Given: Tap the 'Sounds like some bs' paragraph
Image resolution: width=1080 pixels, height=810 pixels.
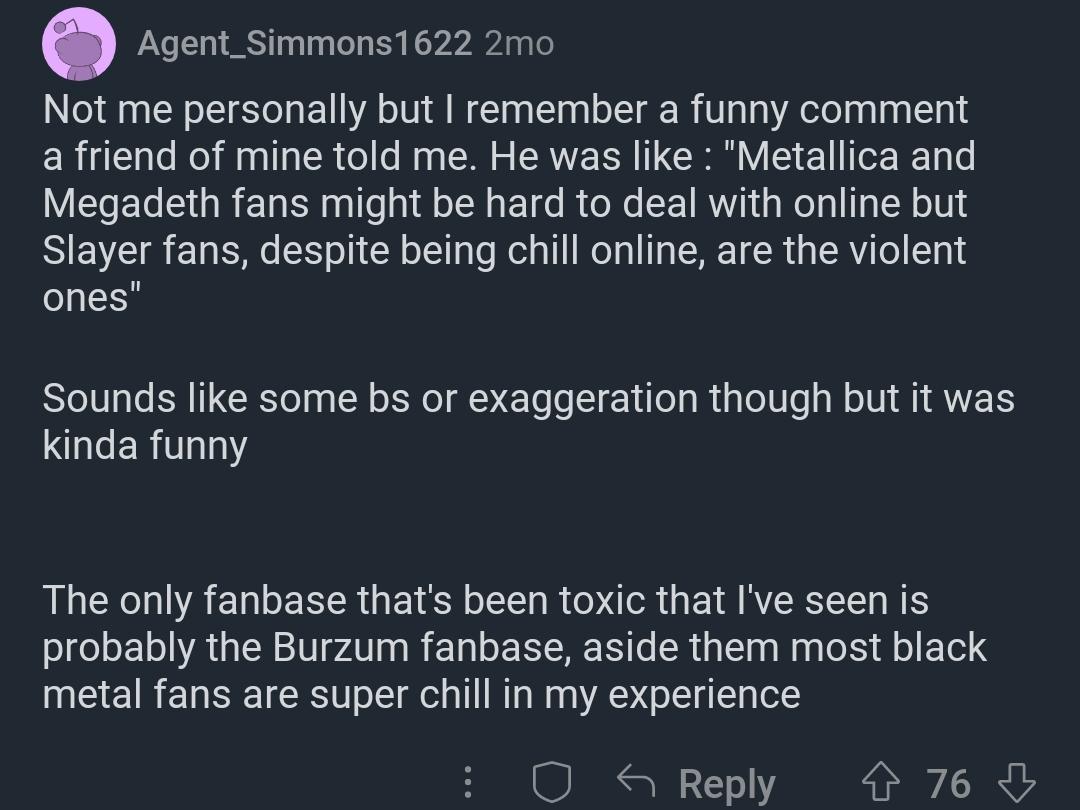Looking at the screenshot, I should tap(528, 421).
